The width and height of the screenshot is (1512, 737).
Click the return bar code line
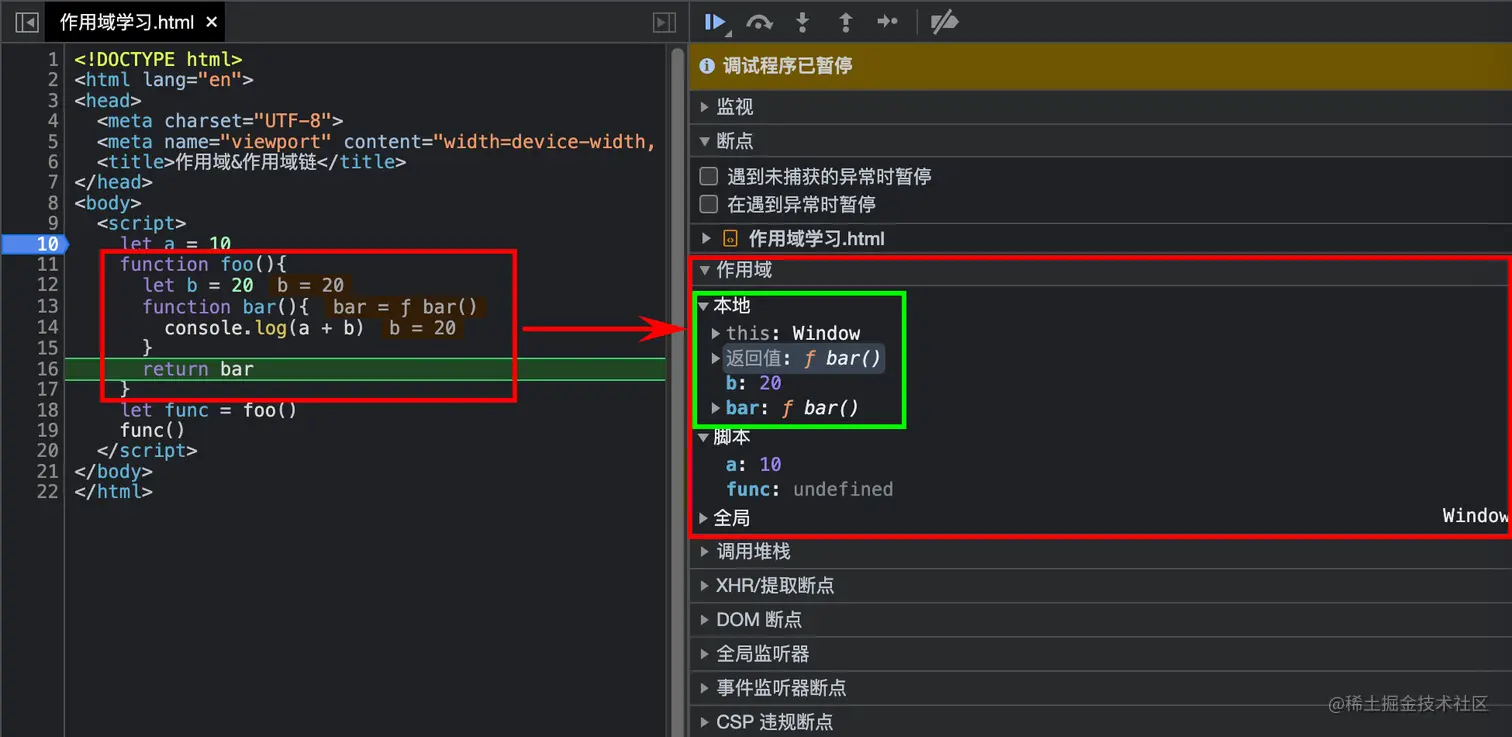(198, 368)
